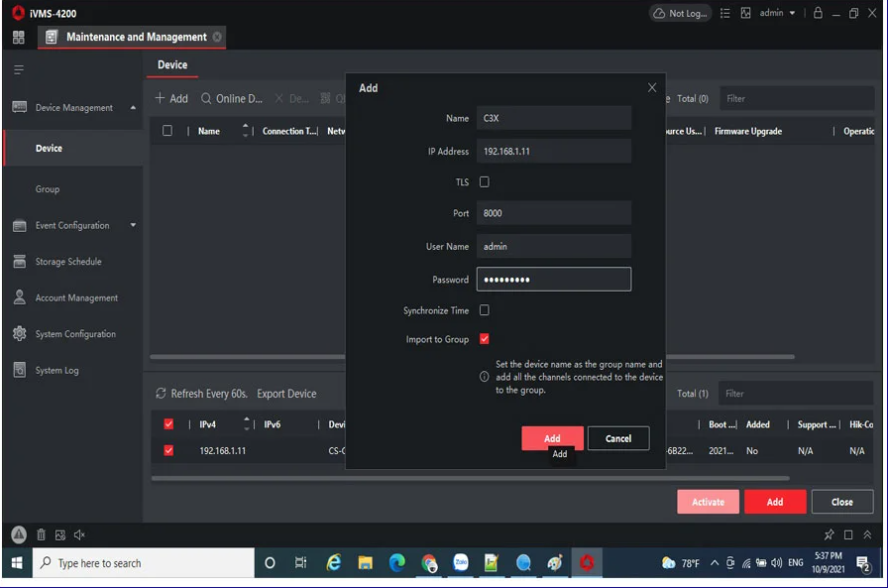The image size is (888, 588).
Task: Click the IP Address input field
Action: point(553,151)
